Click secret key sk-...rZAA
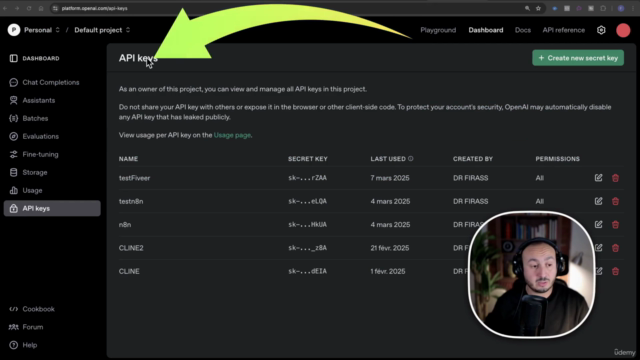 click(307, 178)
